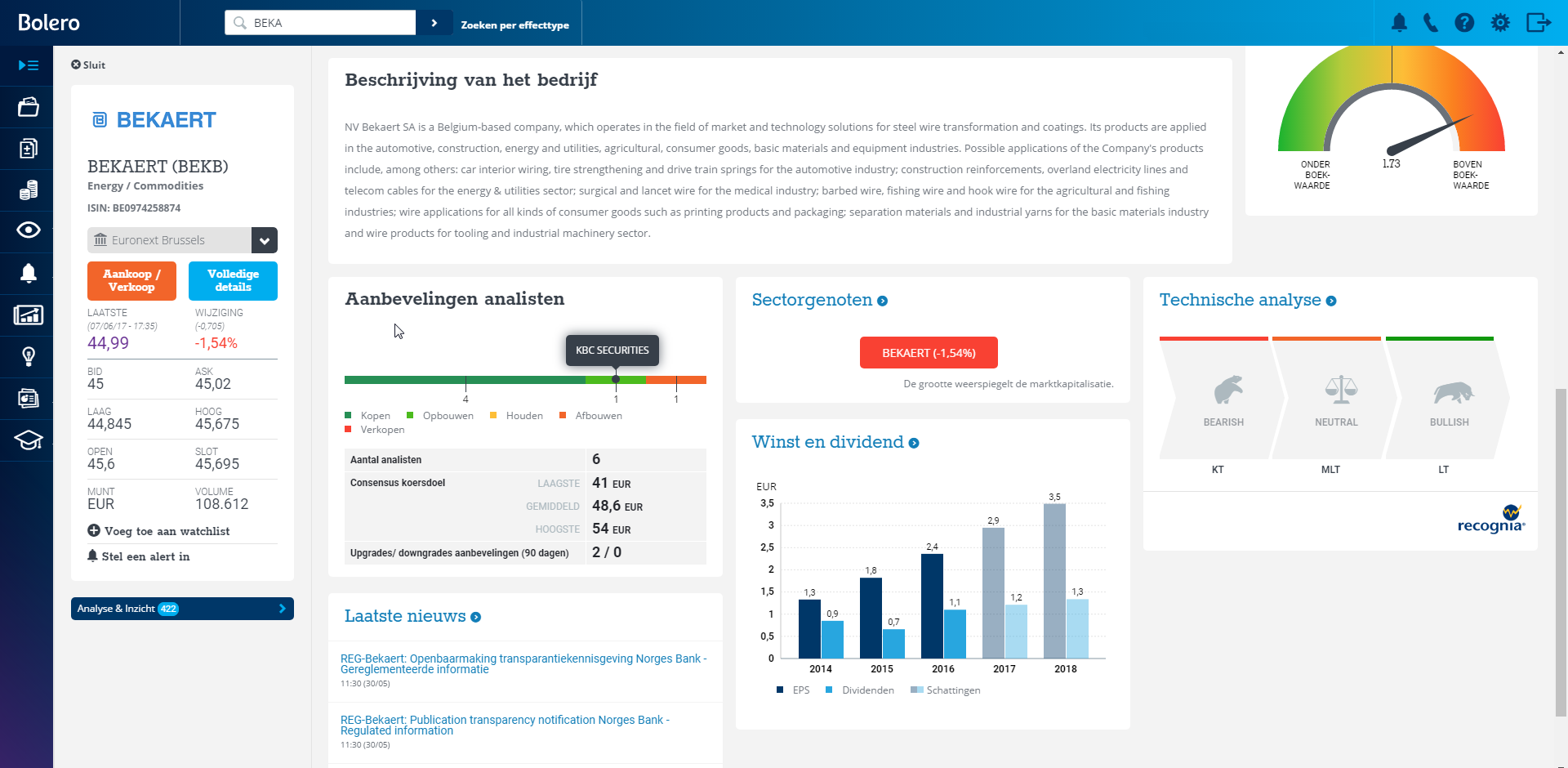Image resolution: width=1568 pixels, height=768 pixels.
Task: Click the BEKA search input field
Action: 320,23
